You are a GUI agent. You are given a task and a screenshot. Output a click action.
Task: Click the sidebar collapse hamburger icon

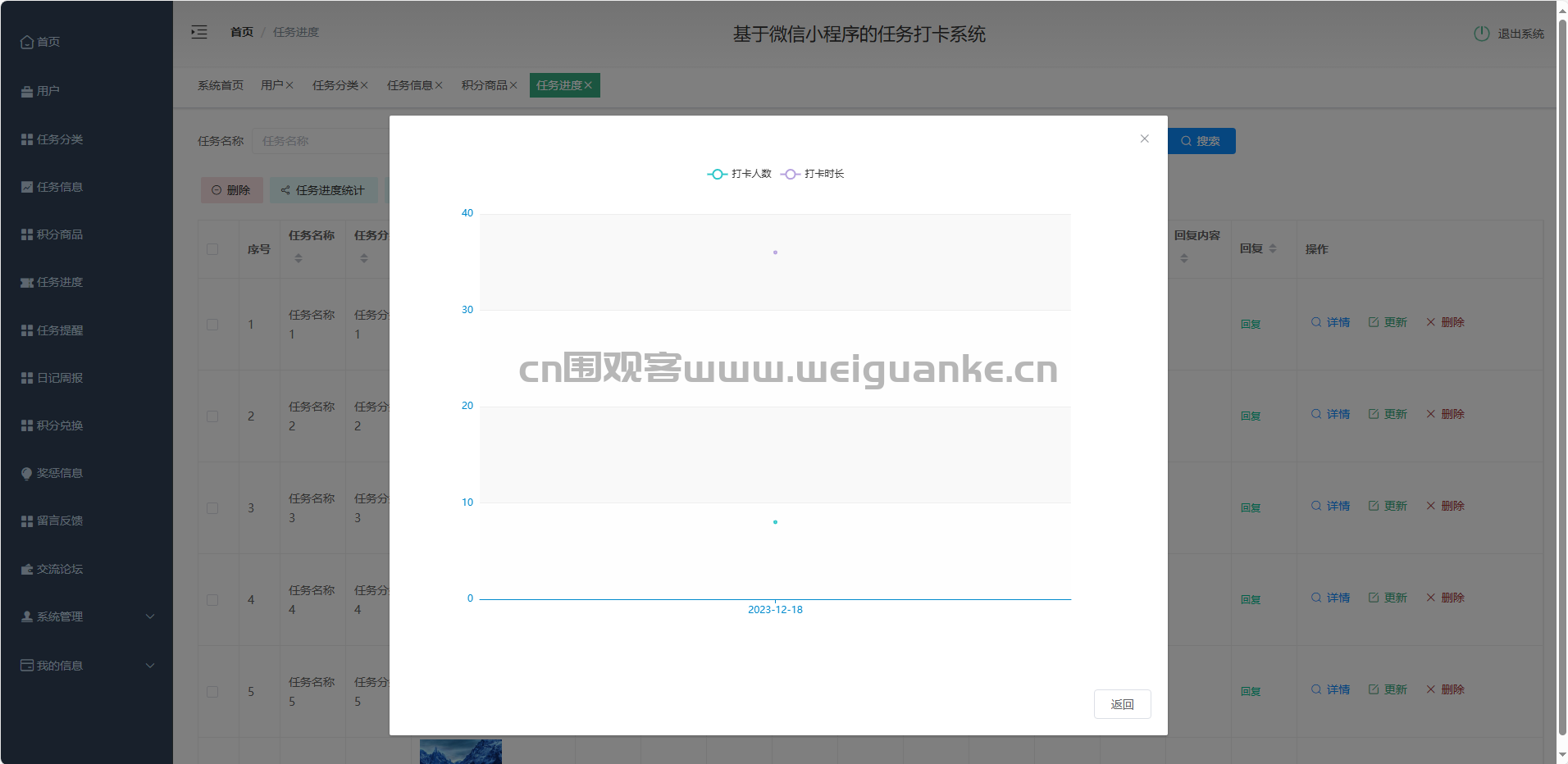click(199, 32)
